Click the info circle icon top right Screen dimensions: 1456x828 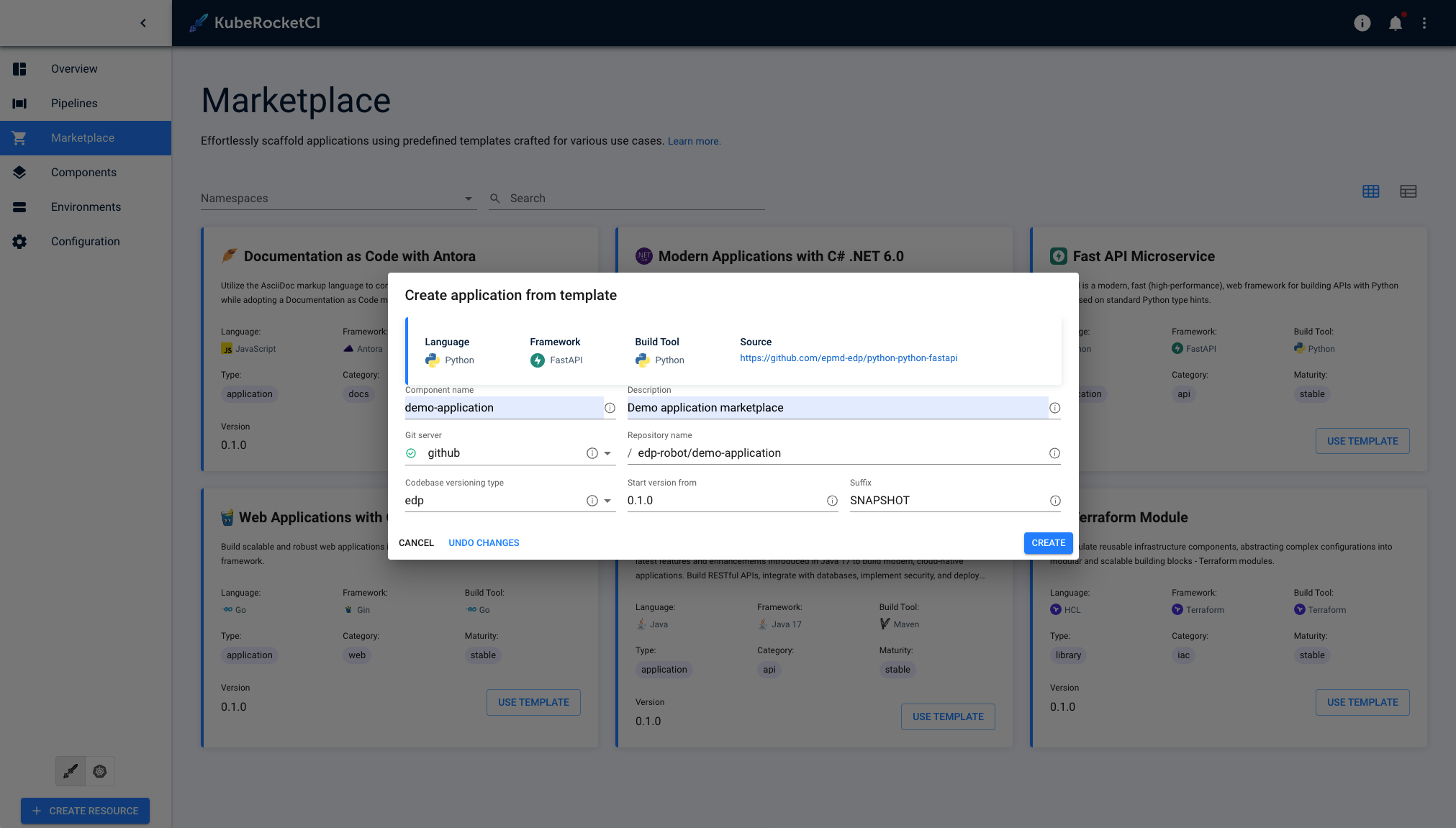pos(1362,23)
